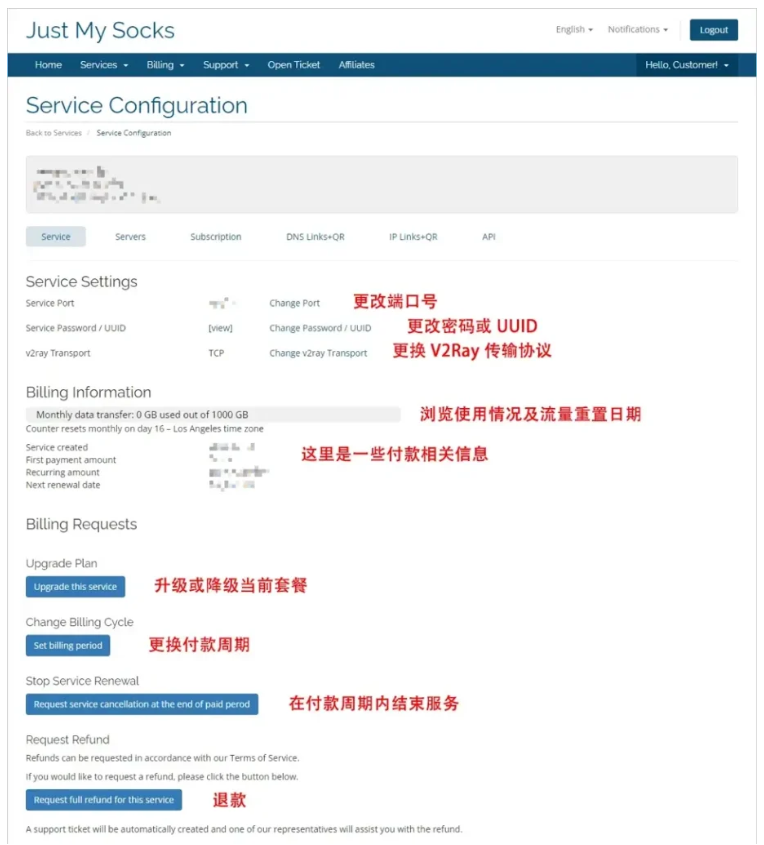
Task: Click the First payment amount label
Action: coord(71,460)
